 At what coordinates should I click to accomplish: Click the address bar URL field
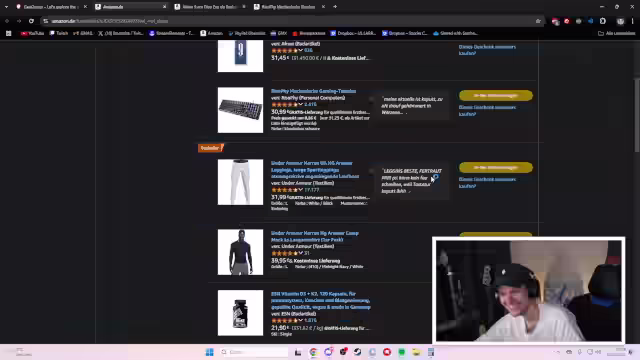(x=290, y=21)
